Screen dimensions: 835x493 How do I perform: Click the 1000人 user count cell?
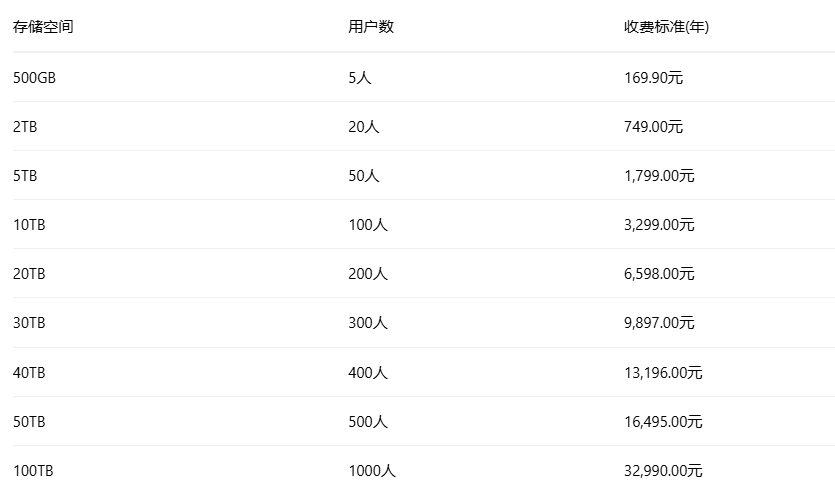(x=372, y=471)
